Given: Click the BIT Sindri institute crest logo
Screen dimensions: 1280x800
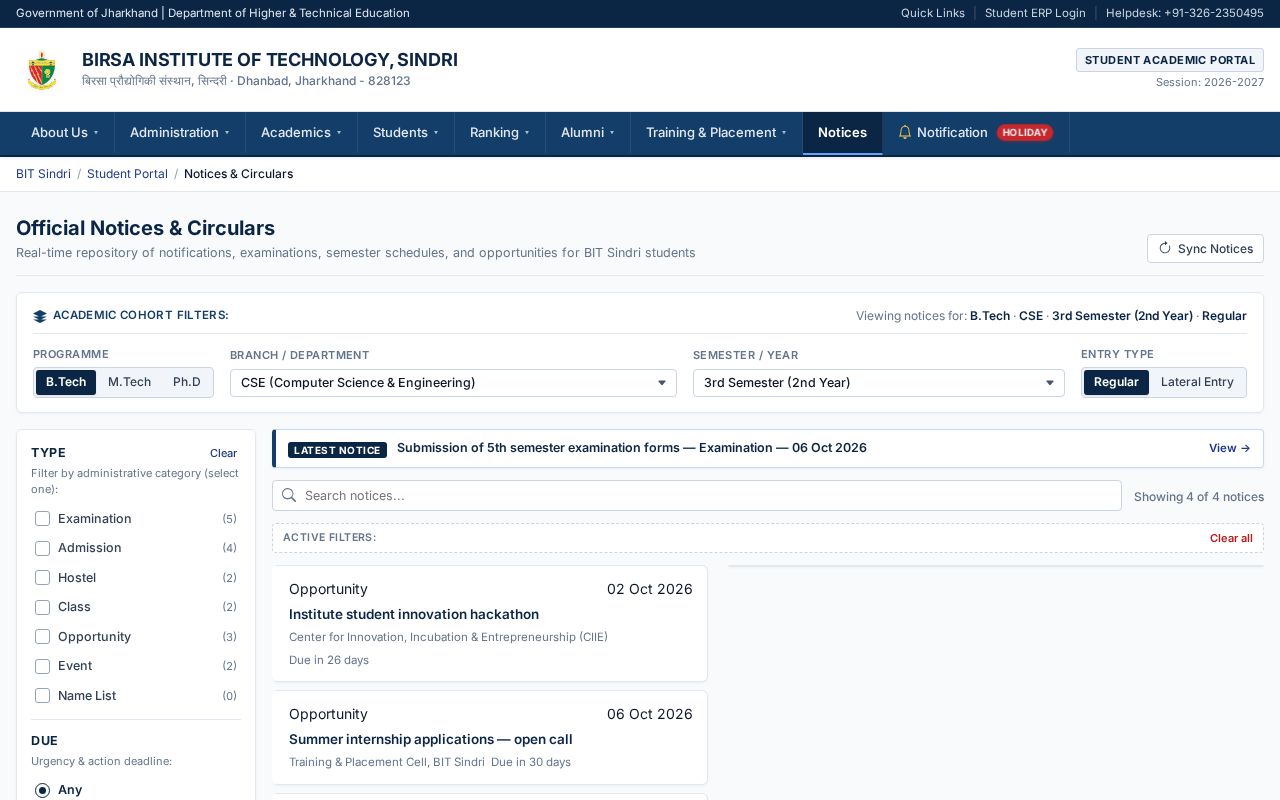Looking at the screenshot, I should 42,70.
